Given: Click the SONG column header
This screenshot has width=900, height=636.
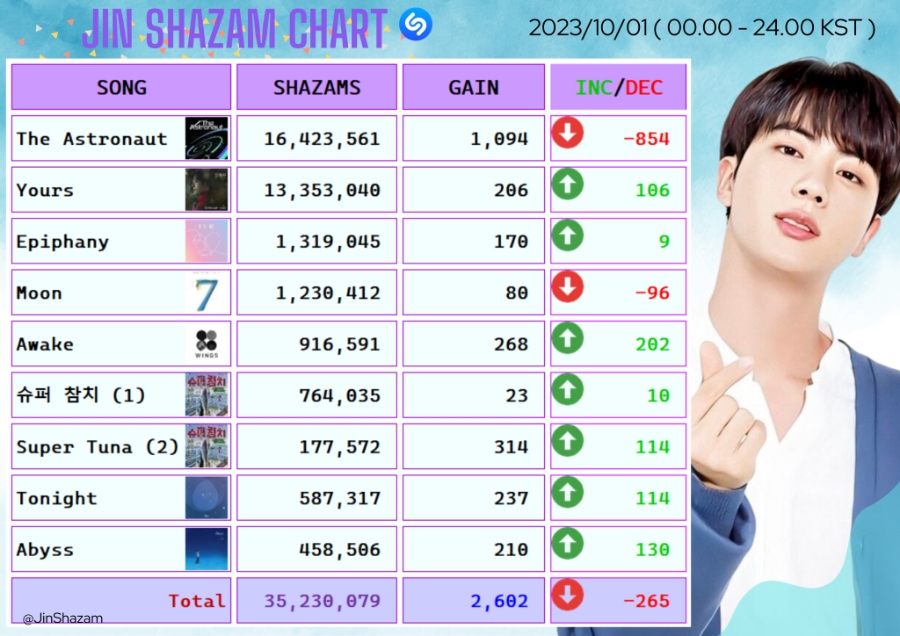Looking at the screenshot, I should (x=121, y=87).
